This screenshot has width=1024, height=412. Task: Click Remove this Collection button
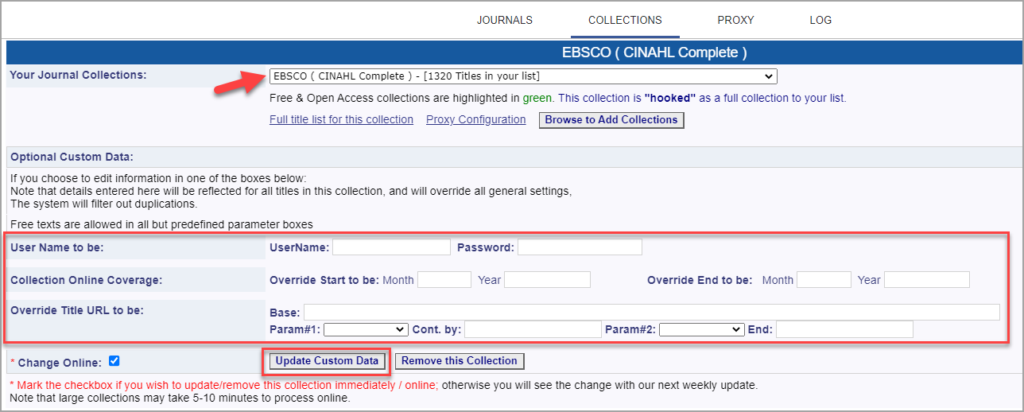[459, 361]
